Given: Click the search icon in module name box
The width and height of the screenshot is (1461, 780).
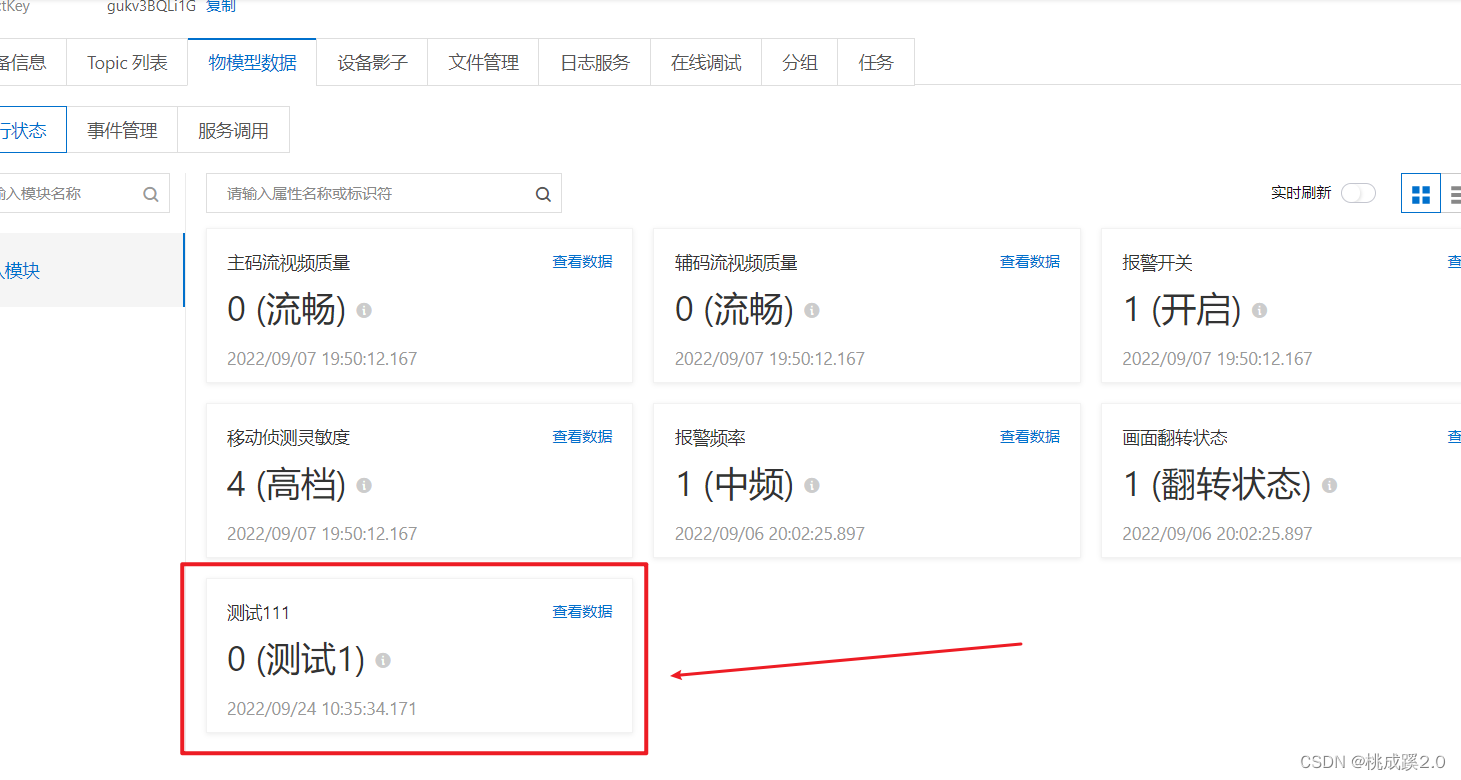Looking at the screenshot, I should pos(151,194).
